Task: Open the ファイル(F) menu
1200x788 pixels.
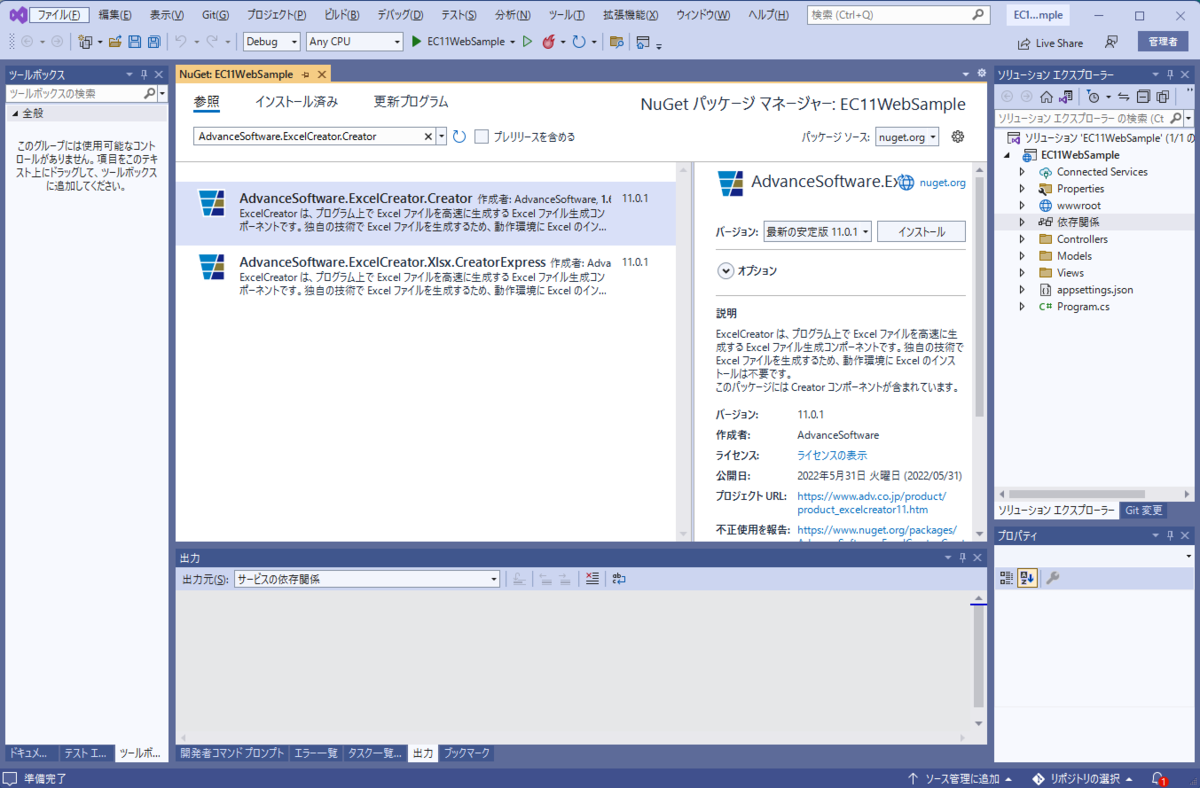Action: point(59,15)
